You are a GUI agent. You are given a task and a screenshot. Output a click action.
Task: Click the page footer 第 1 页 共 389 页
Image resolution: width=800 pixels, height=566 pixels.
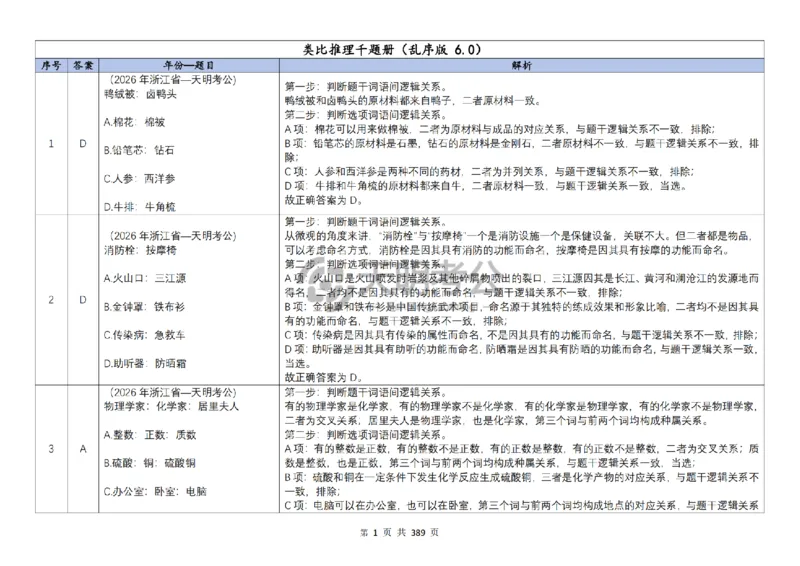click(x=399, y=532)
